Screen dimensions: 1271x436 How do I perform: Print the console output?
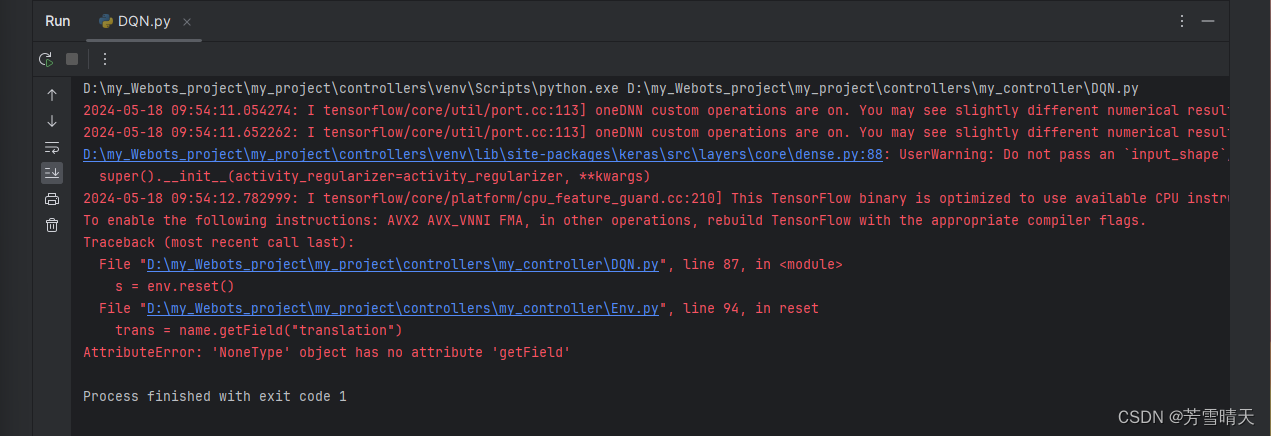pos(52,199)
